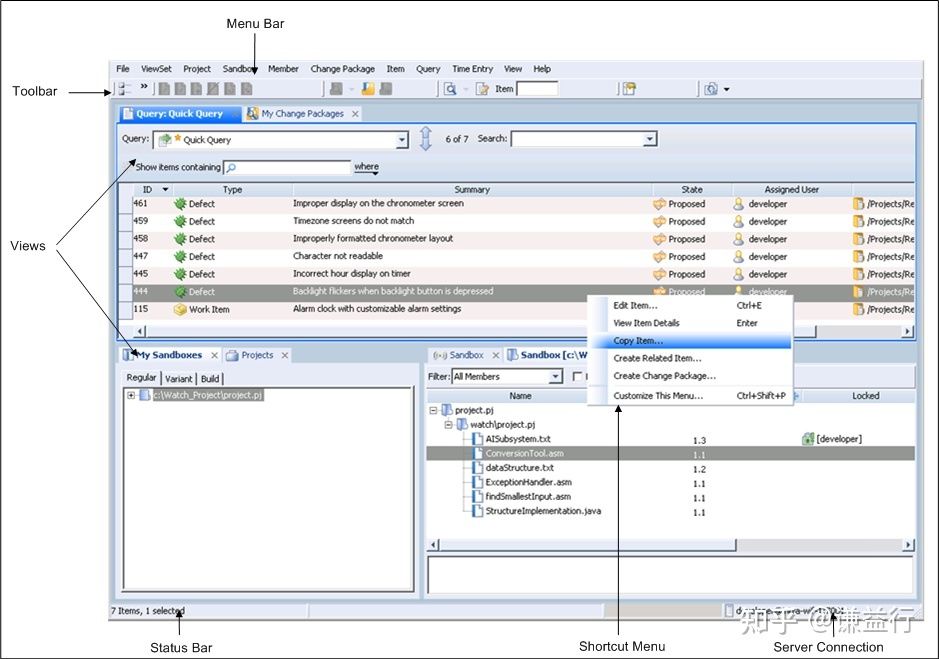This screenshot has height=659, width=939.
Task: Open the Quick Query dropdown
Action: pos(402,141)
